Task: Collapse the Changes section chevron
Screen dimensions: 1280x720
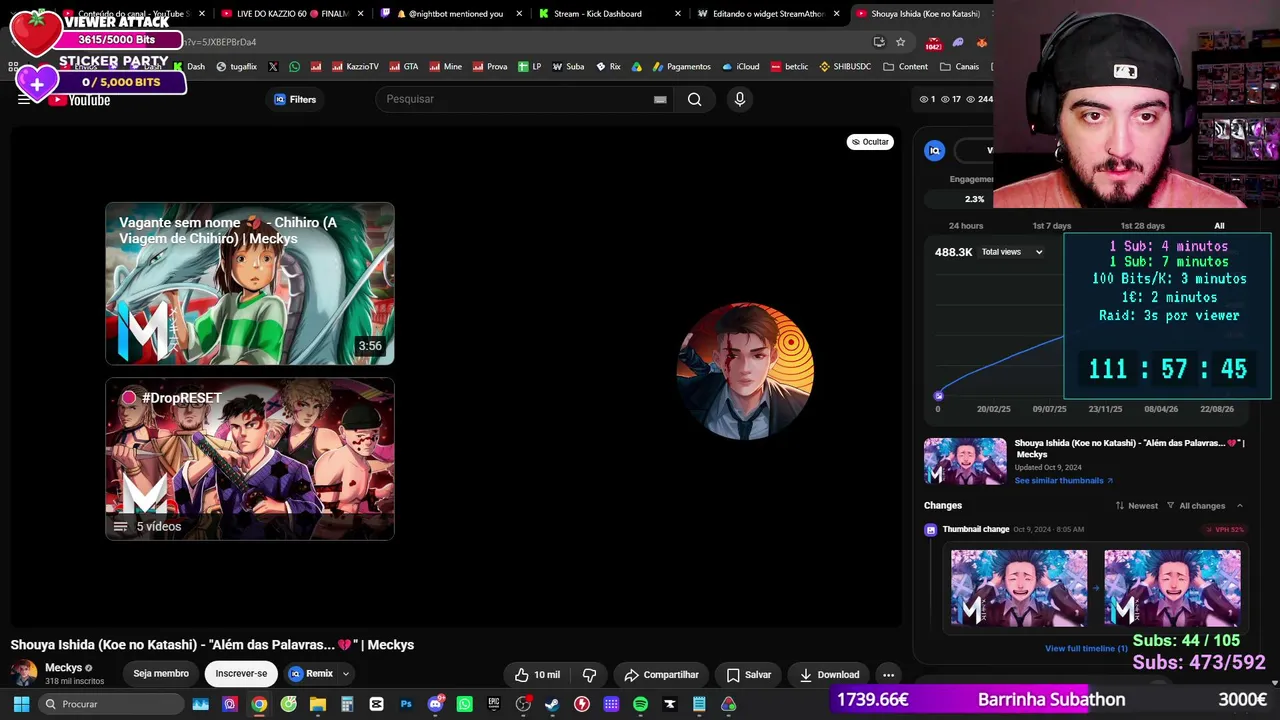Action: coord(1240,506)
